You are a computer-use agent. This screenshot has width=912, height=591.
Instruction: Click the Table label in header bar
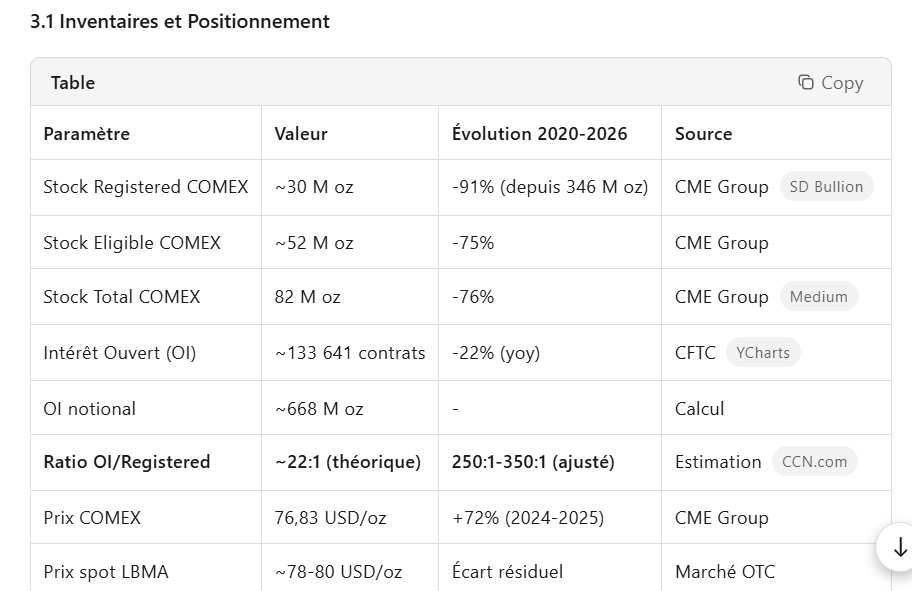point(73,83)
